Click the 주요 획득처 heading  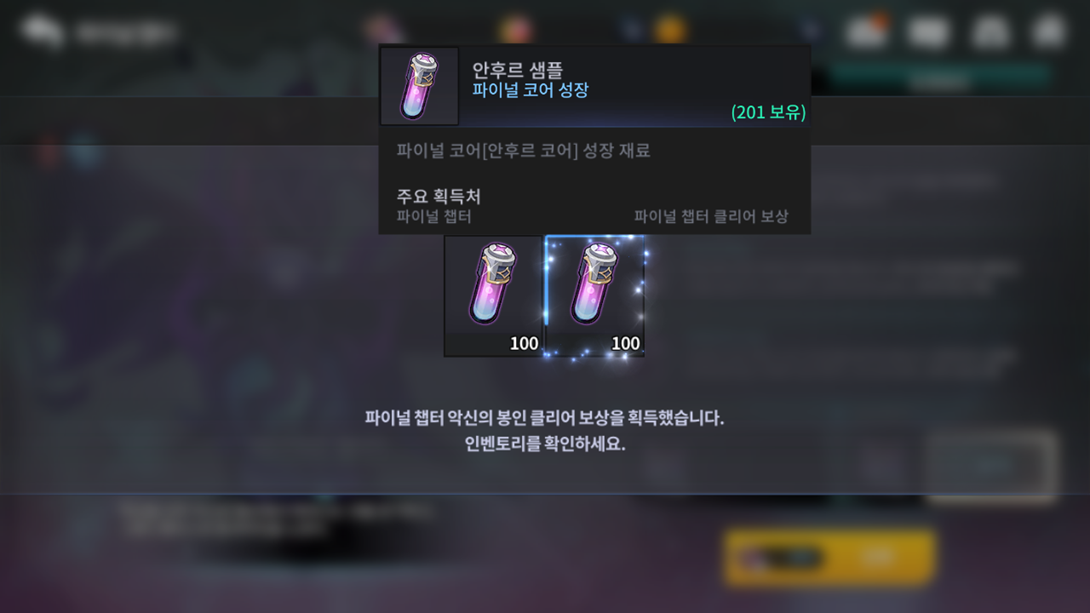tap(439, 196)
